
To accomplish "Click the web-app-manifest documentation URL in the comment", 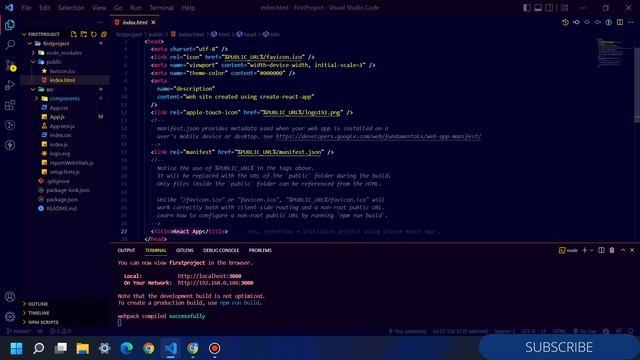I will [378, 136].
